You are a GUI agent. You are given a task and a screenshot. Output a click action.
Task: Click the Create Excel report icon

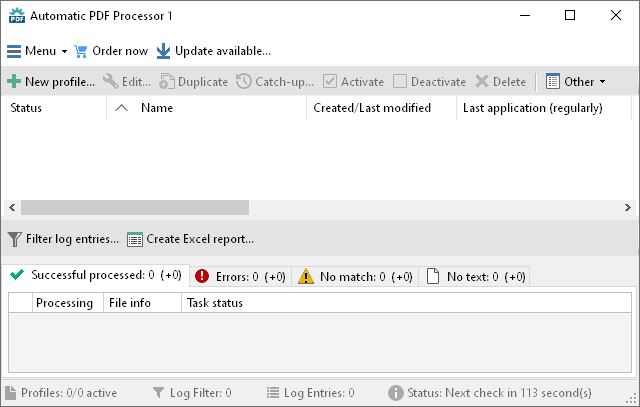[135, 239]
